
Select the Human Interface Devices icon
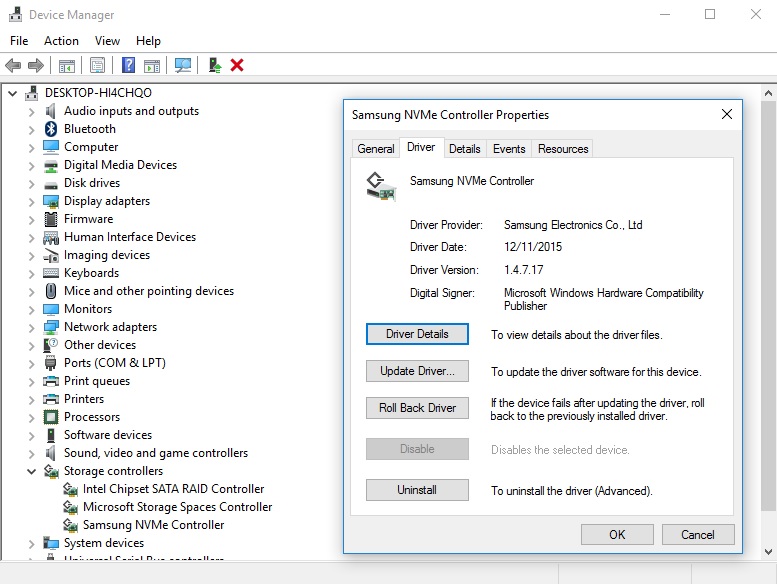click(51, 238)
